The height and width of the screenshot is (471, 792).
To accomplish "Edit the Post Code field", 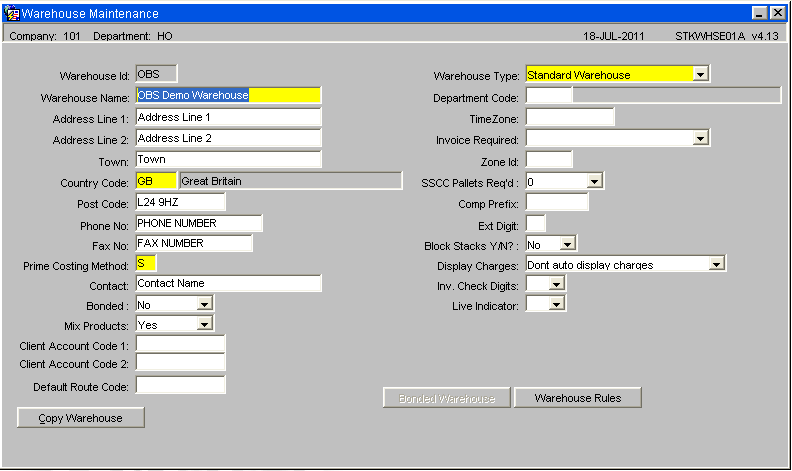I will pyautogui.click(x=180, y=202).
